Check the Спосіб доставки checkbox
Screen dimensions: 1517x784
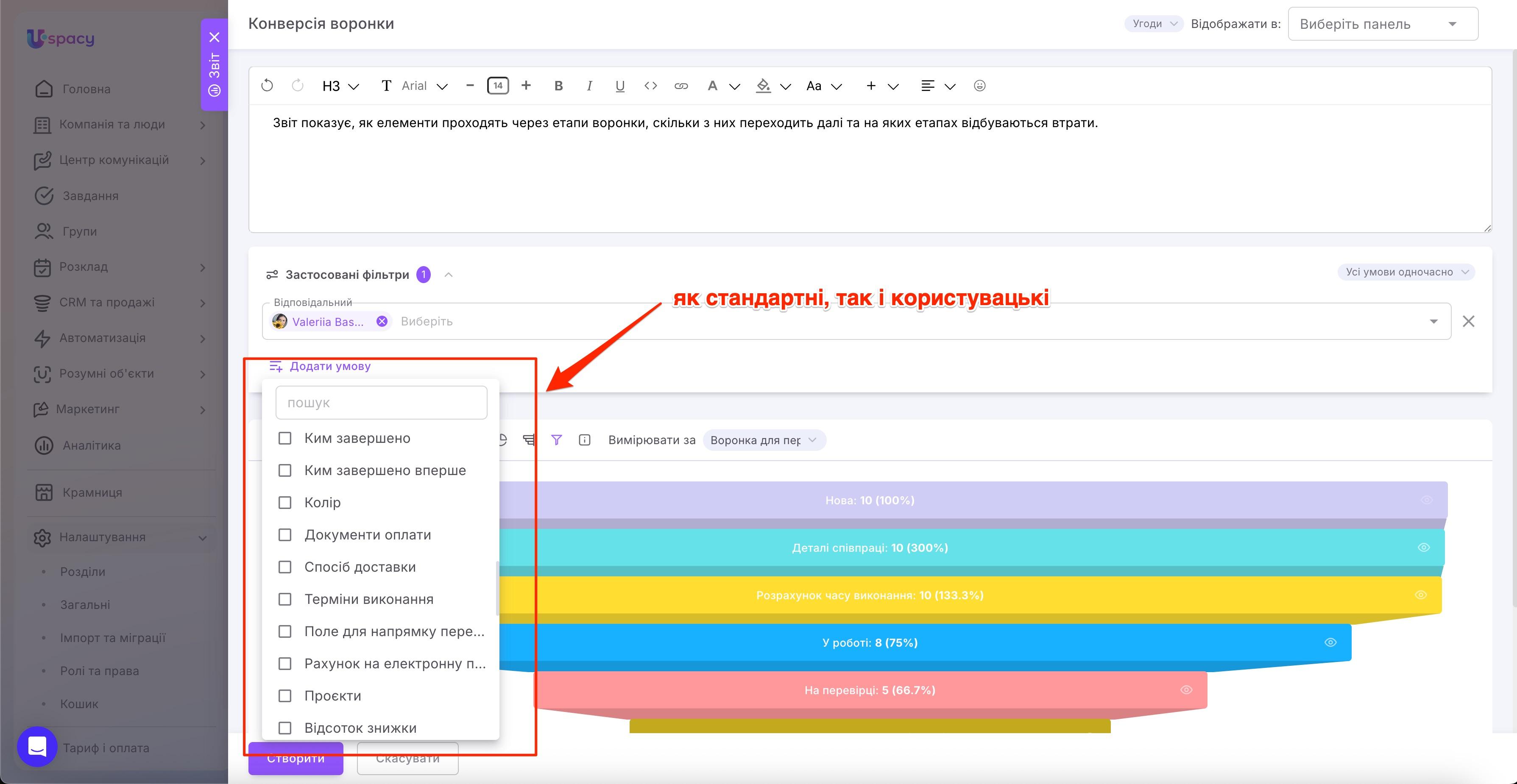click(x=284, y=567)
